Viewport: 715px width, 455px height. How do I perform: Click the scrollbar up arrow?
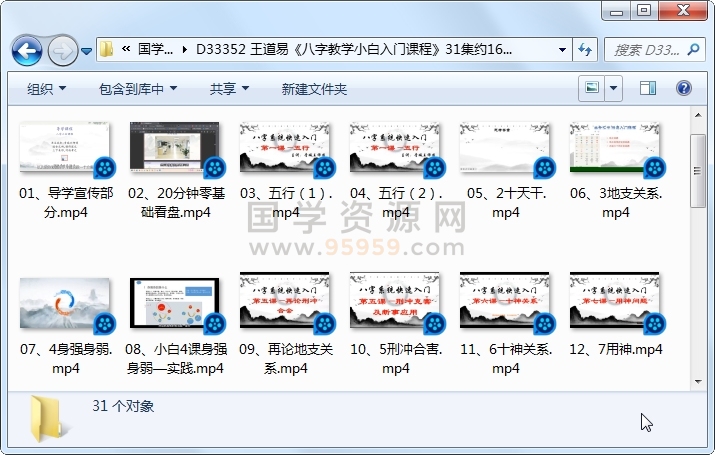click(698, 115)
